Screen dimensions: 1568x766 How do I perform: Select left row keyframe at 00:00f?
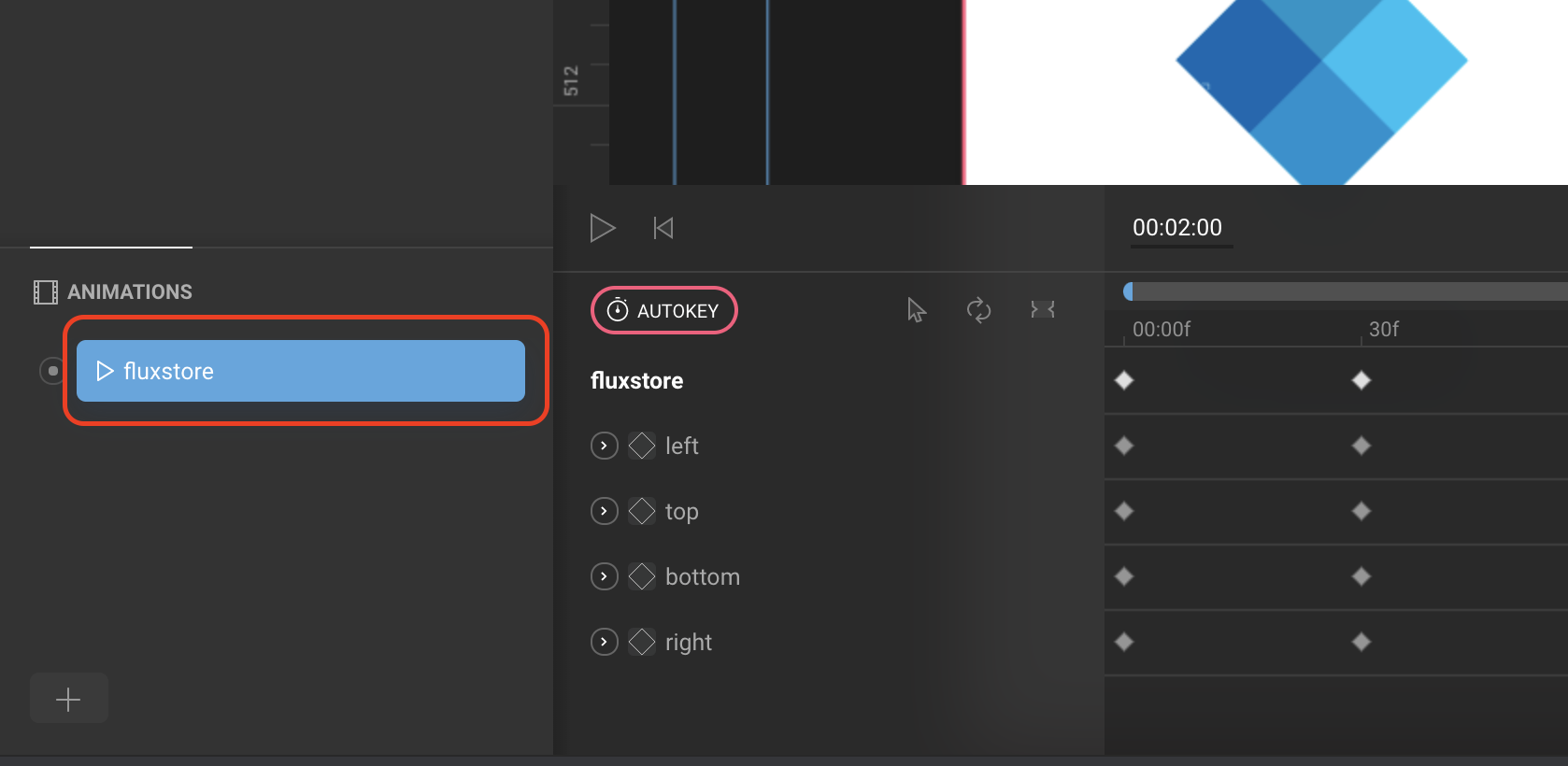pos(1124,446)
